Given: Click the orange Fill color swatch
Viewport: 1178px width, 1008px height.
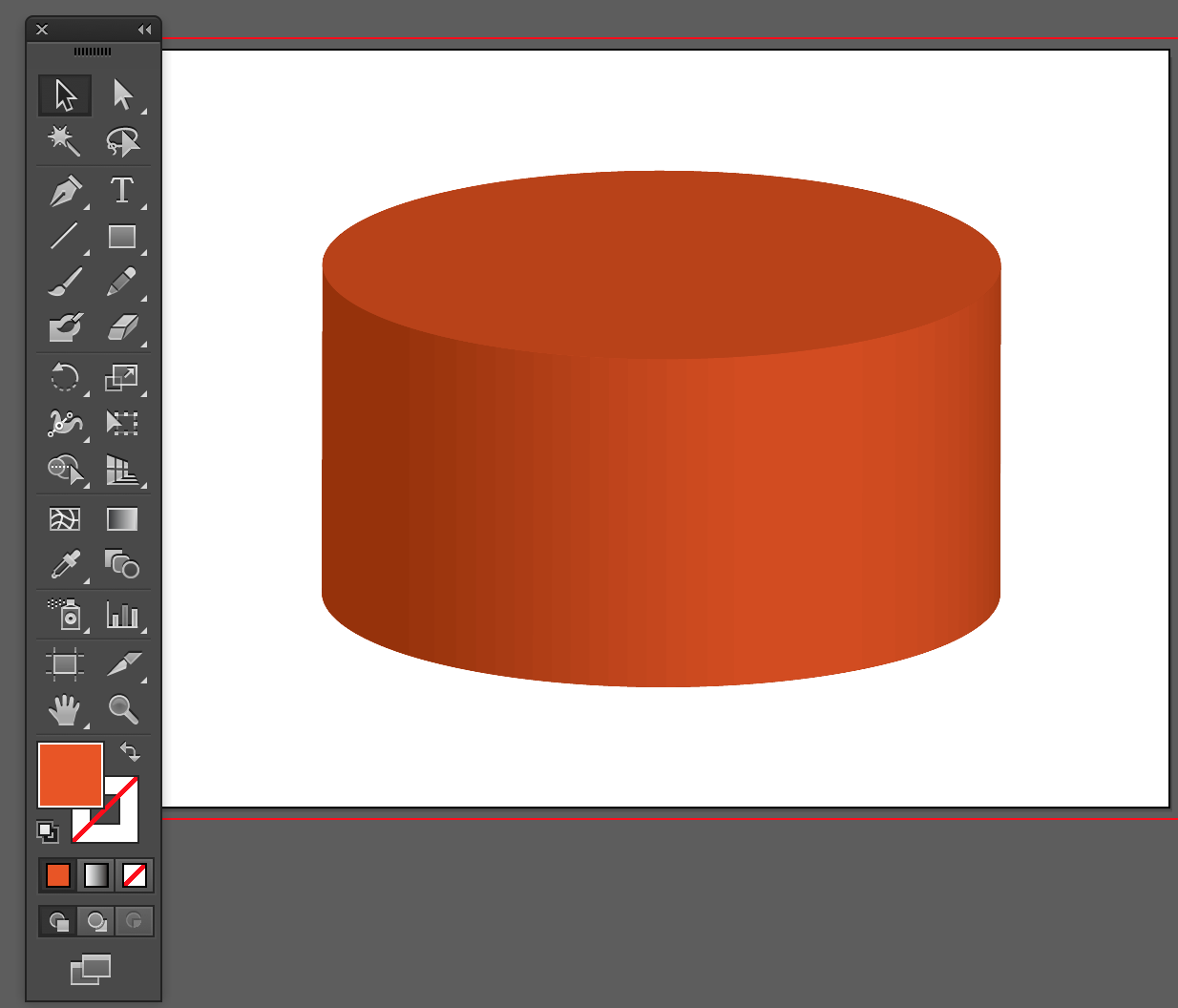Looking at the screenshot, I should tap(70, 775).
